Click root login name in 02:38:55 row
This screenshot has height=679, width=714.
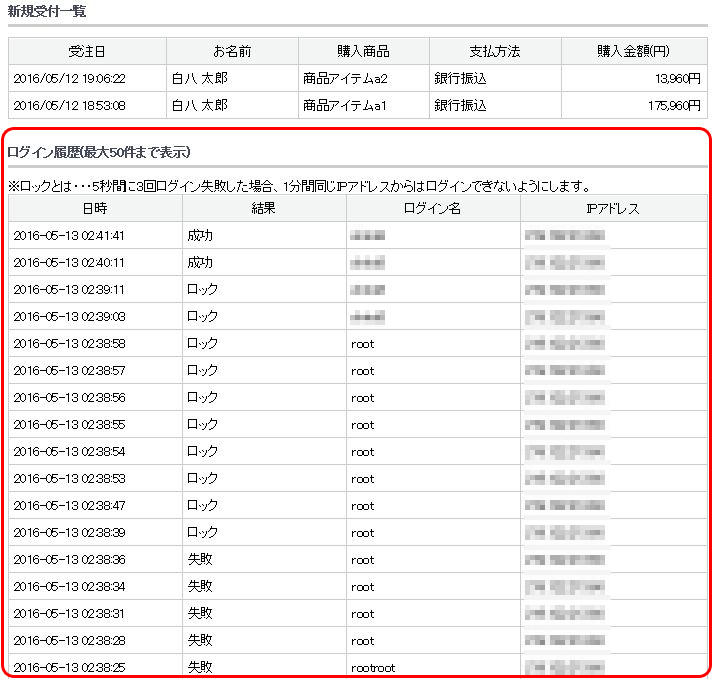point(363,425)
